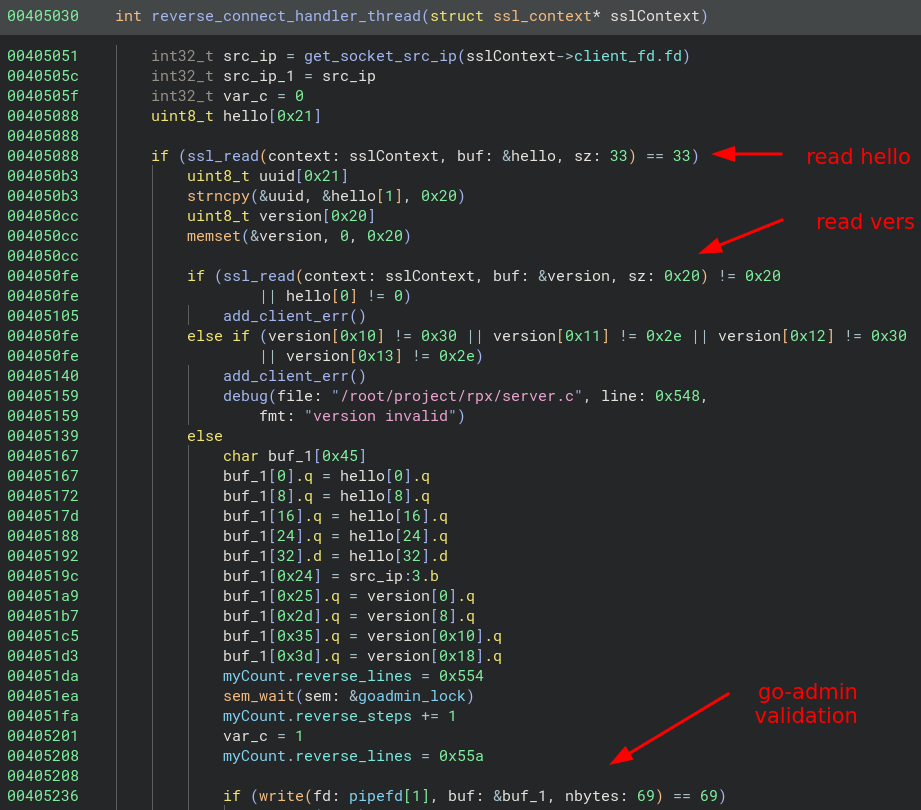Viewport: 921px width, 810px height.
Task: Click add_client_err at address 00405140
Action: point(294,376)
